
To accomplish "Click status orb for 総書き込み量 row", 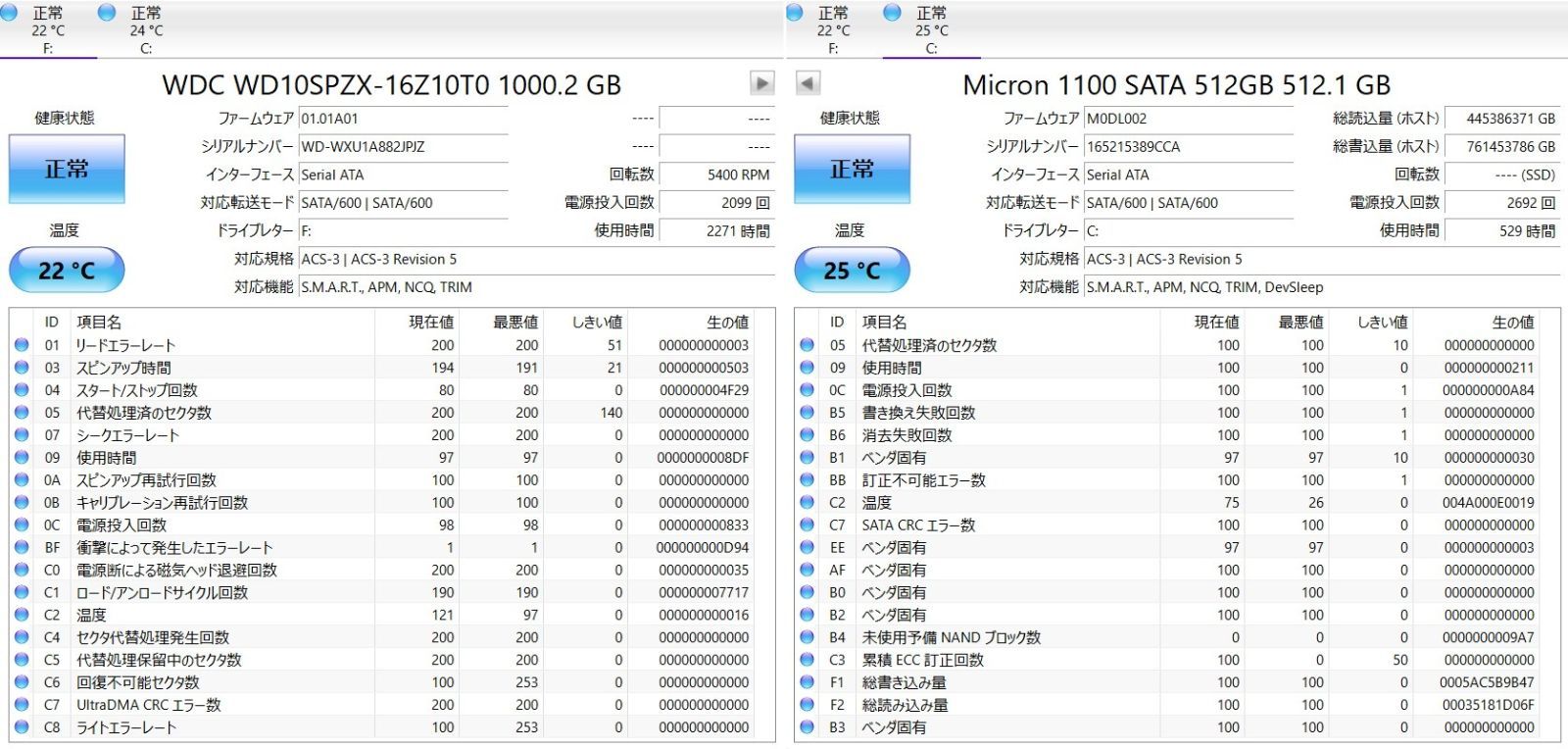I will (807, 682).
